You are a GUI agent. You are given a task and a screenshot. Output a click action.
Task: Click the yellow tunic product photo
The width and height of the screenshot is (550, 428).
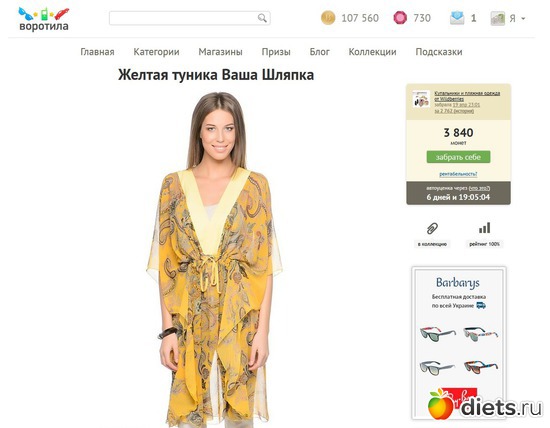coord(215,260)
